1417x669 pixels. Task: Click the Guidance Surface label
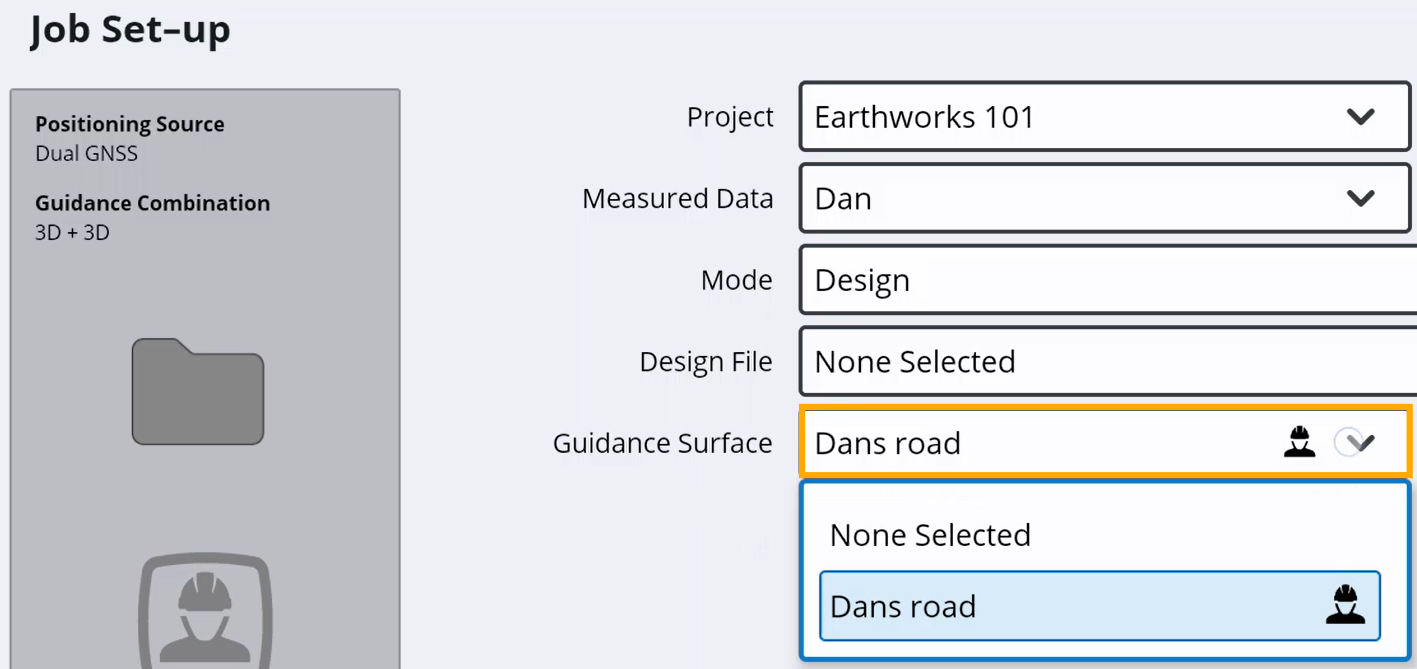[662, 443]
